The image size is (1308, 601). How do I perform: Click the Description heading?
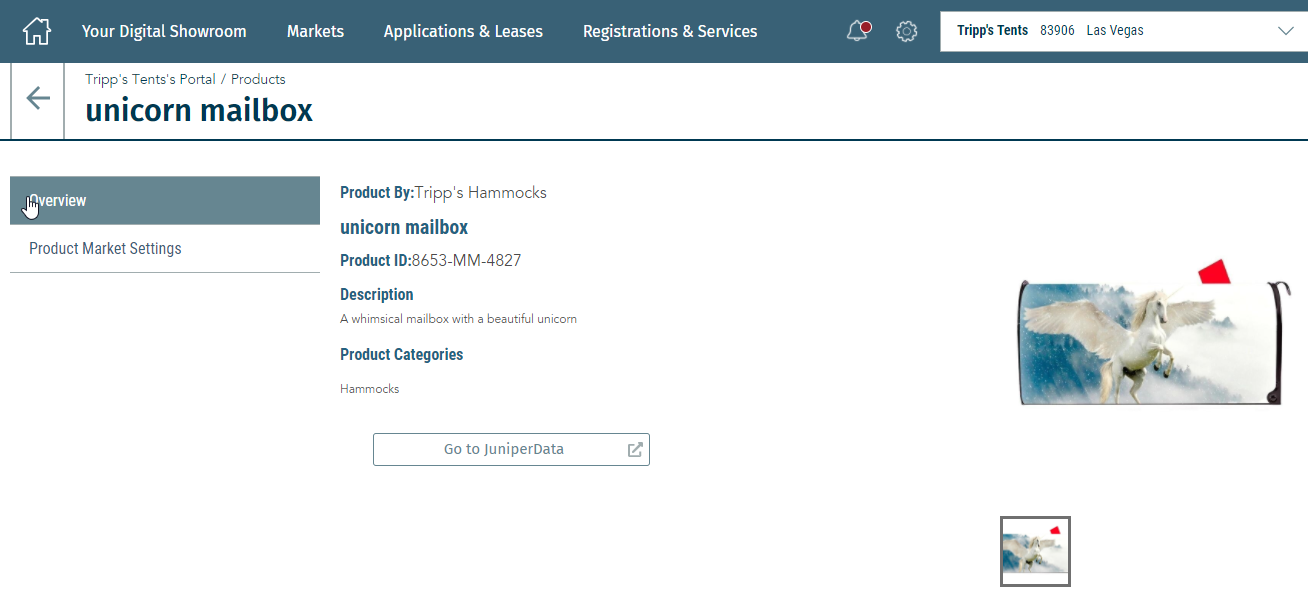point(376,295)
